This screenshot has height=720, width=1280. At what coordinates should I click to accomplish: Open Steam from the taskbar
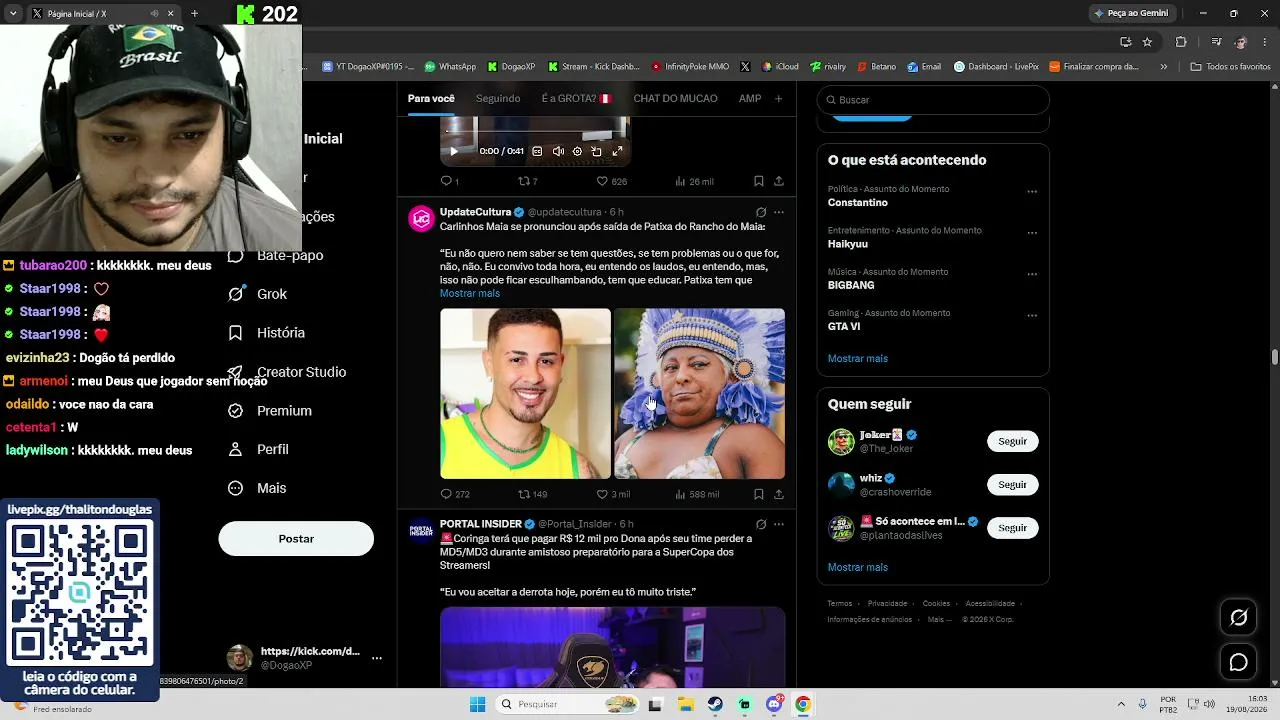pos(715,704)
